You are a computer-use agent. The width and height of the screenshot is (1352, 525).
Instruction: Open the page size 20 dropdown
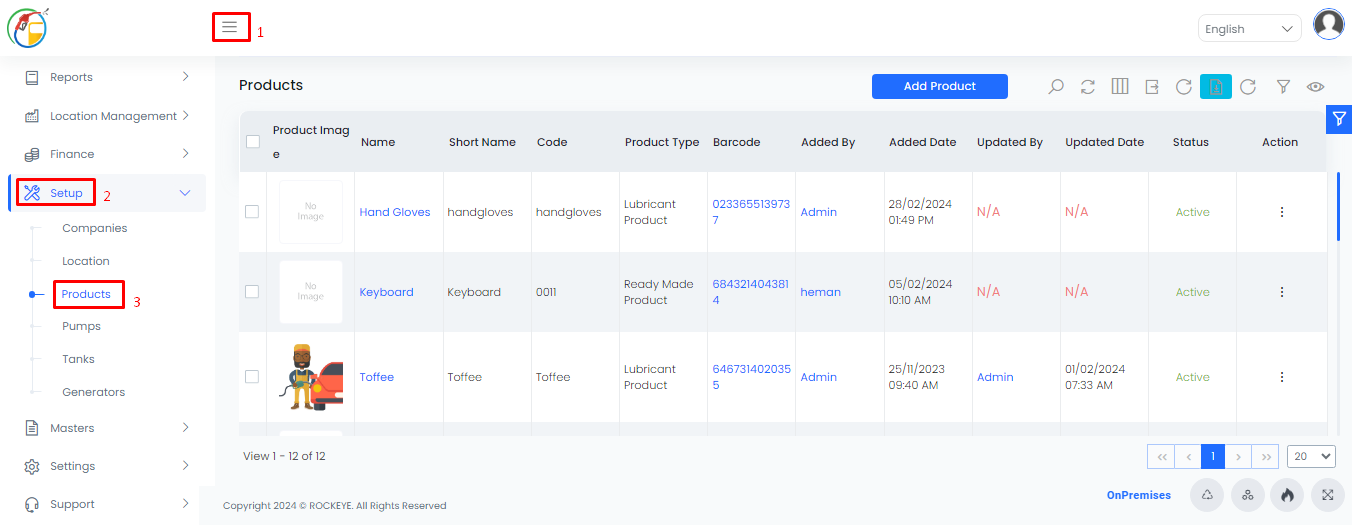tap(1312, 456)
